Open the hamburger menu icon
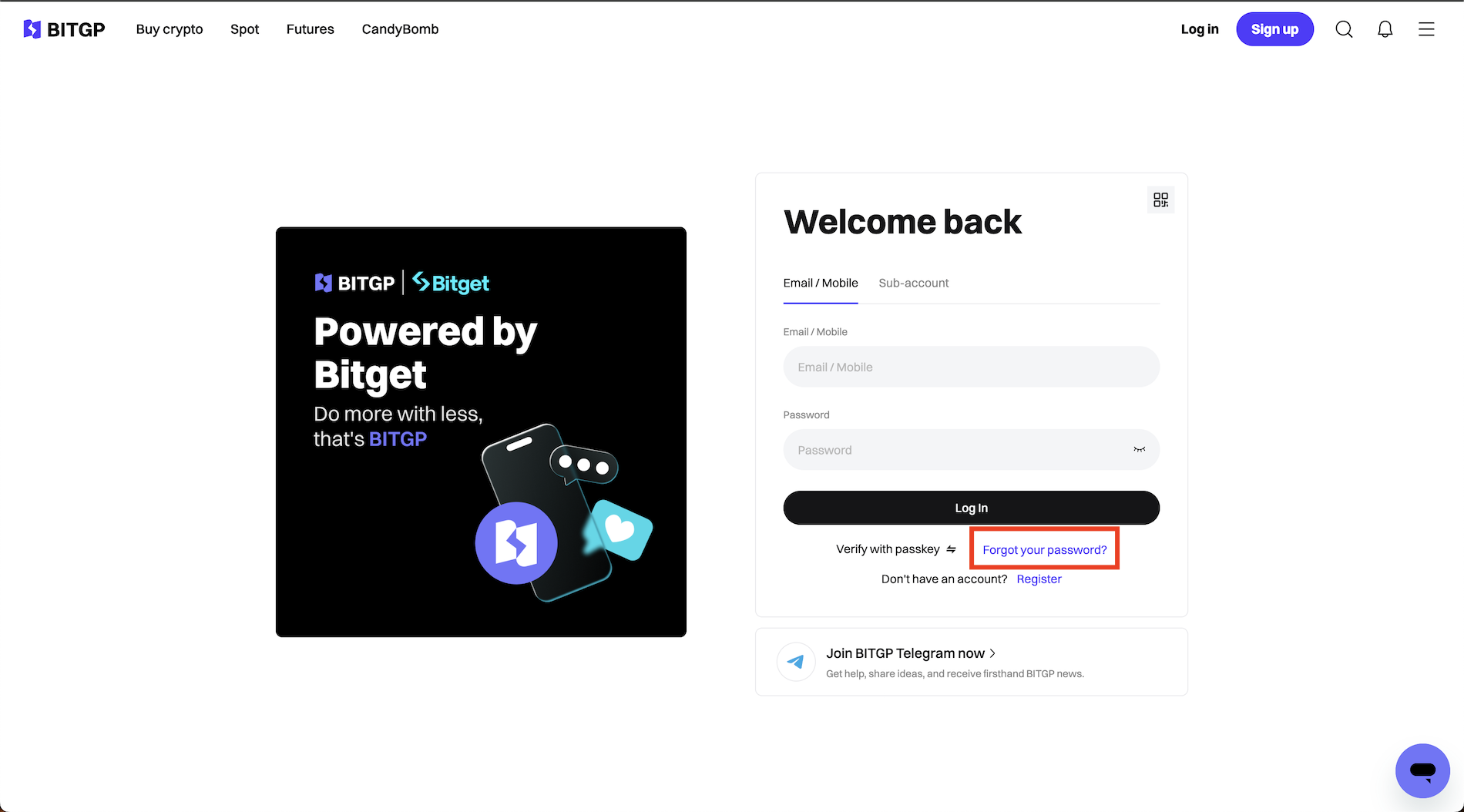Viewport: 1464px width, 812px height. [x=1426, y=29]
